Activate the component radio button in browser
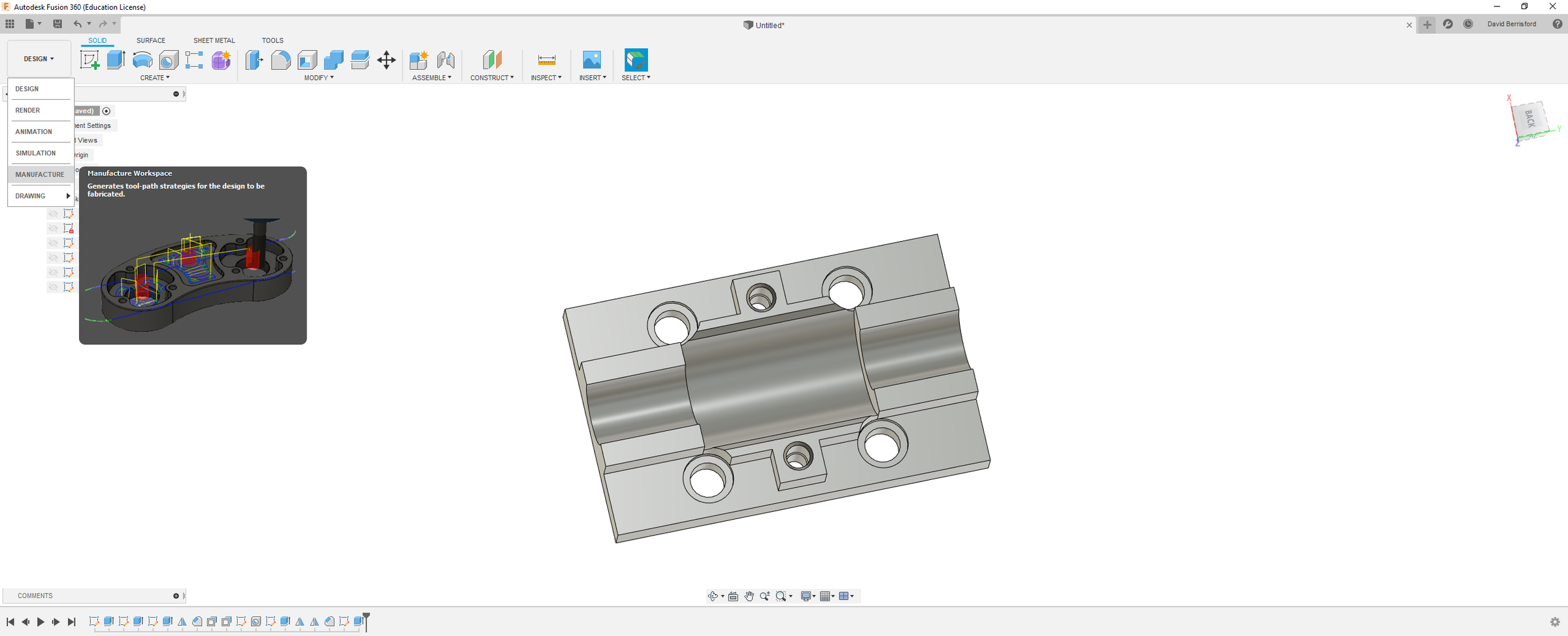Viewport: 1568px width, 636px height. pyautogui.click(x=106, y=111)
